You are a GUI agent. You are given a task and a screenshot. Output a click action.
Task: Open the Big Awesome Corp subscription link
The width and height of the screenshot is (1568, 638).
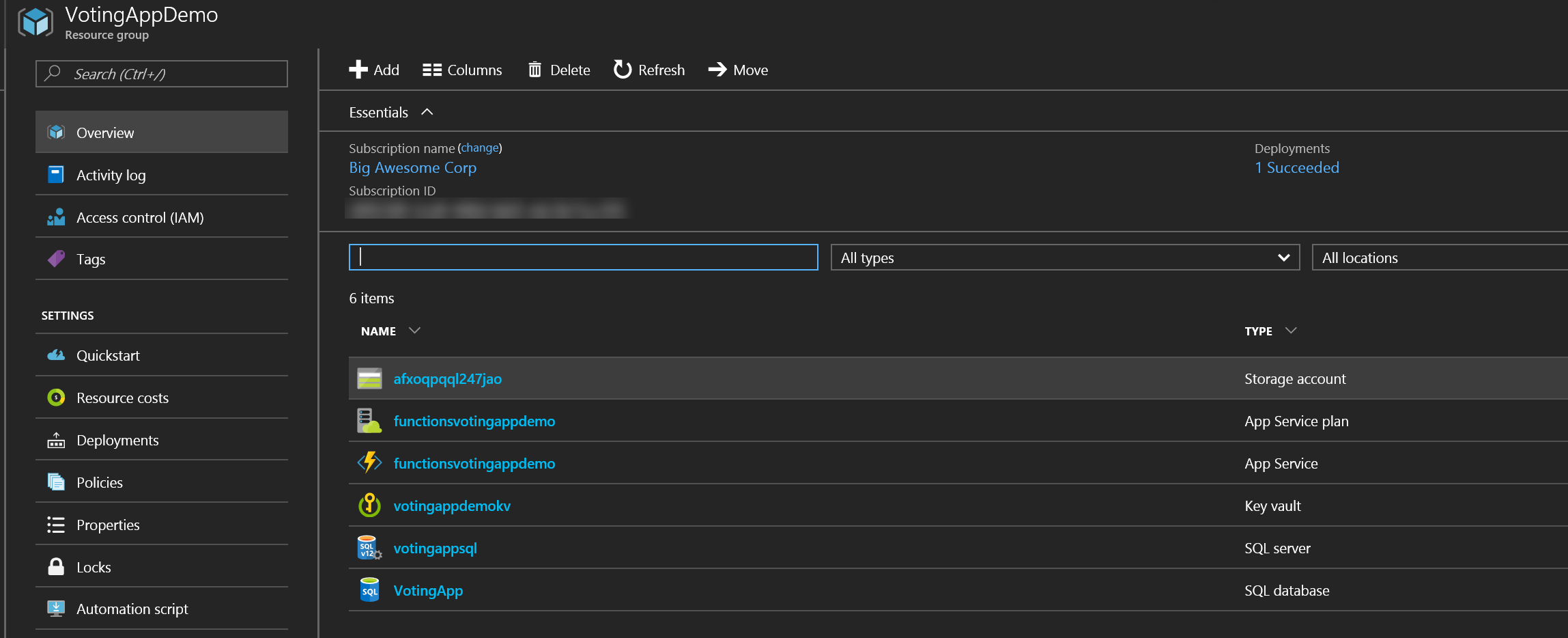[412, 167]
